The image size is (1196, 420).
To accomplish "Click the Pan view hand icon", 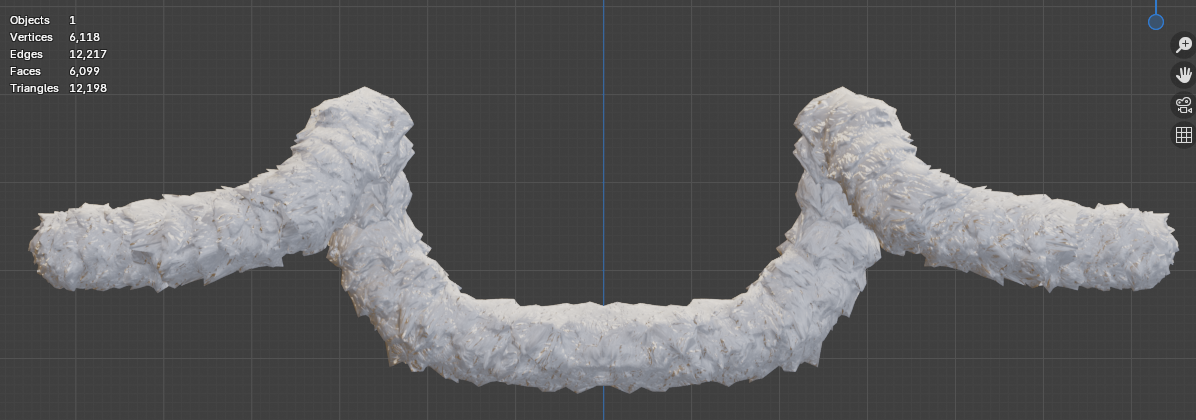I will [1183, 75].
